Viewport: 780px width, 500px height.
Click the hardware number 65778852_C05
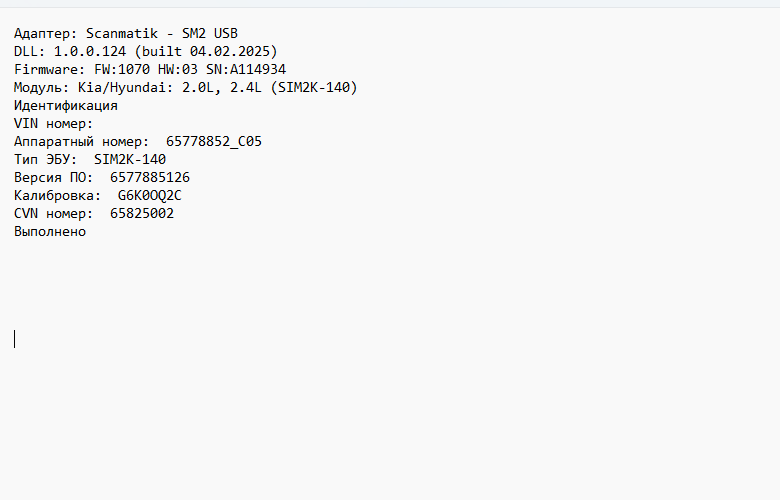214,142
